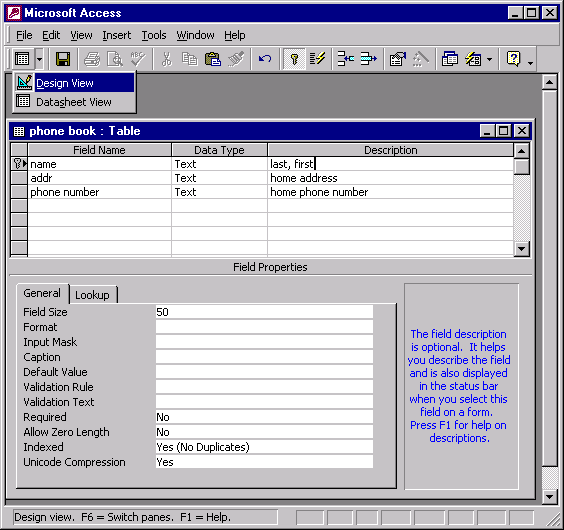This screenshot has height=530, width=564.
Task: Click the Default Value property field
Action: point(264,372)
